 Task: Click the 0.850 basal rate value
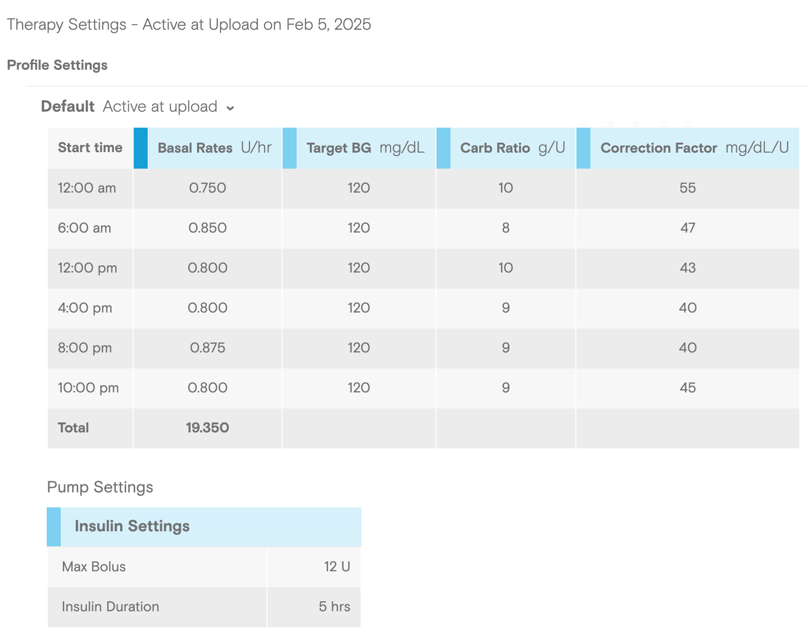pos(207,228)
